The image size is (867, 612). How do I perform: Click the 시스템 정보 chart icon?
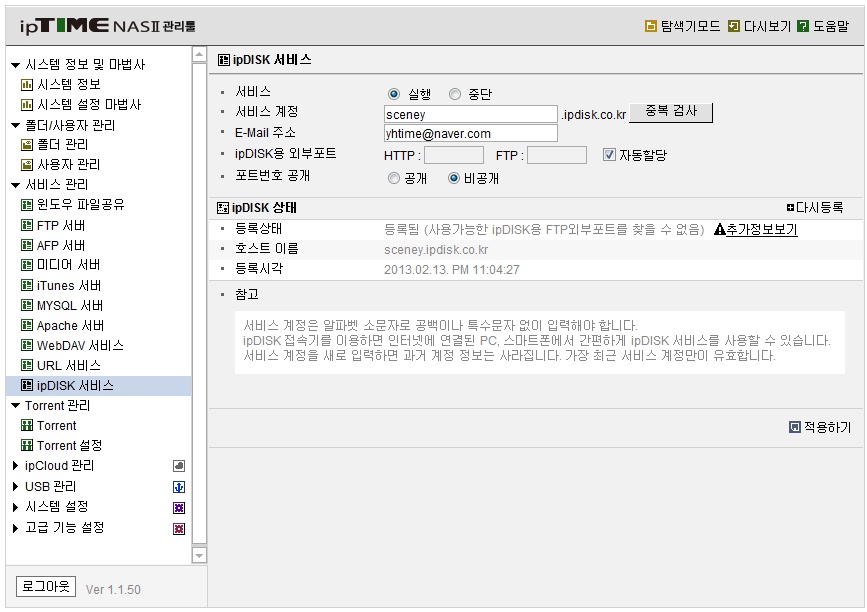click(x=27, y=85)
